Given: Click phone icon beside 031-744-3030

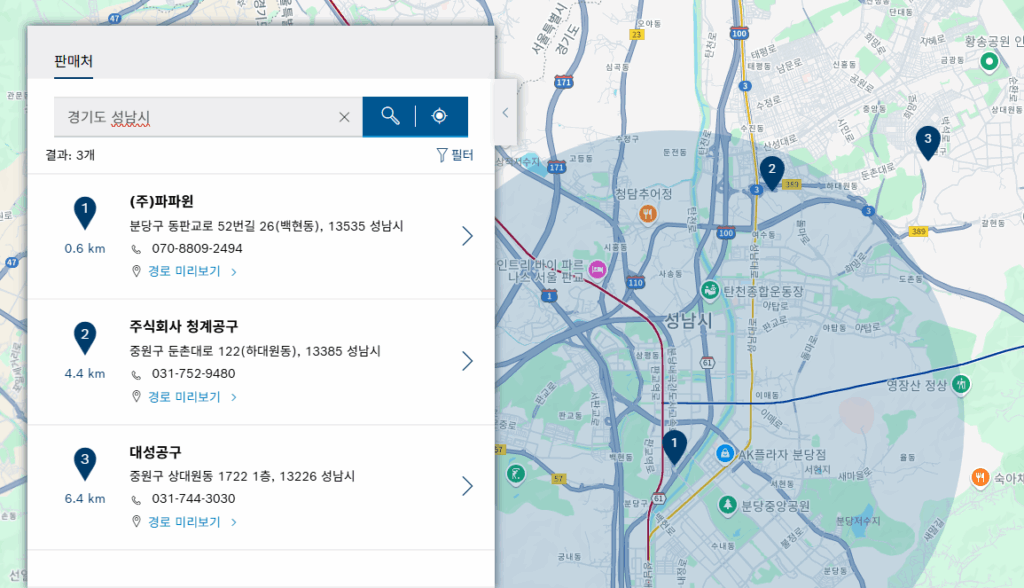Looking at the screenshot, I should 136,500.
